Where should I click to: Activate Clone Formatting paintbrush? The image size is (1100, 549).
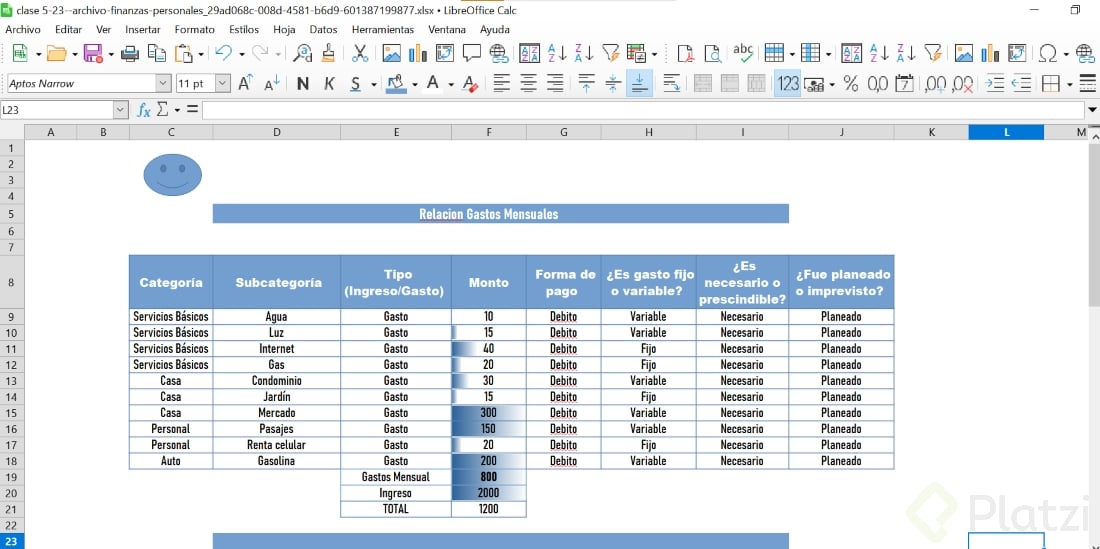pyautogui.click(x=328, y=54)
